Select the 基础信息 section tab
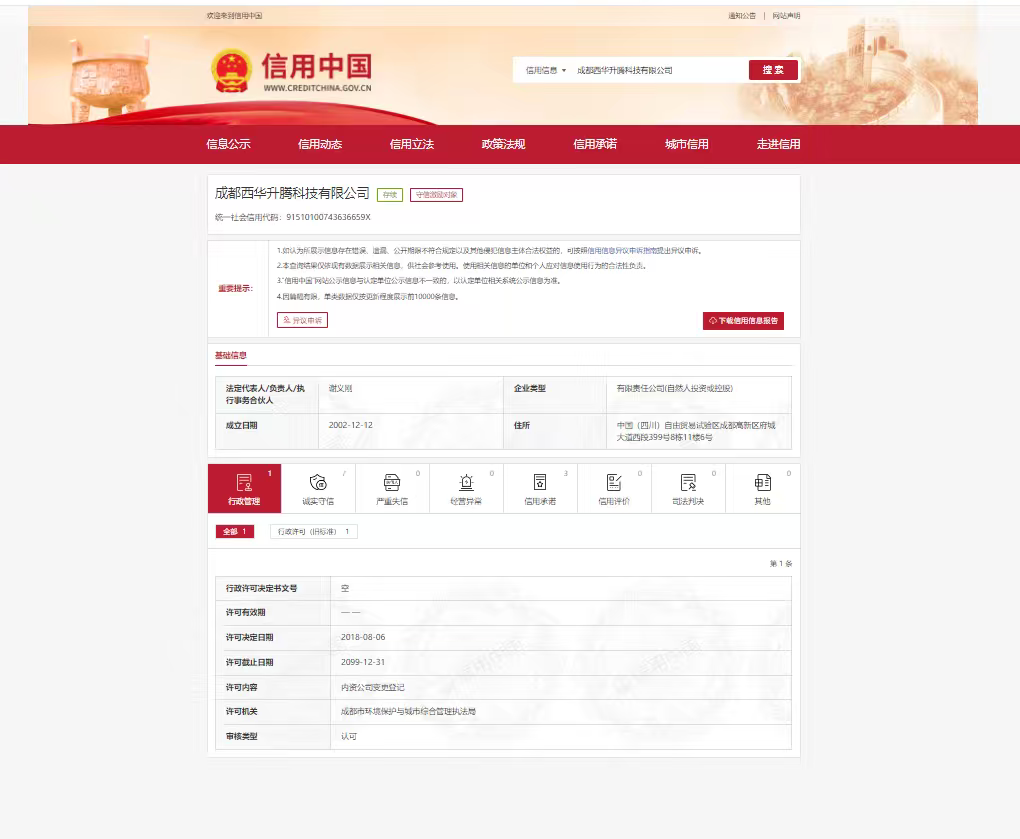This screenshot has height=839, width=1020. tap(231, 355)
